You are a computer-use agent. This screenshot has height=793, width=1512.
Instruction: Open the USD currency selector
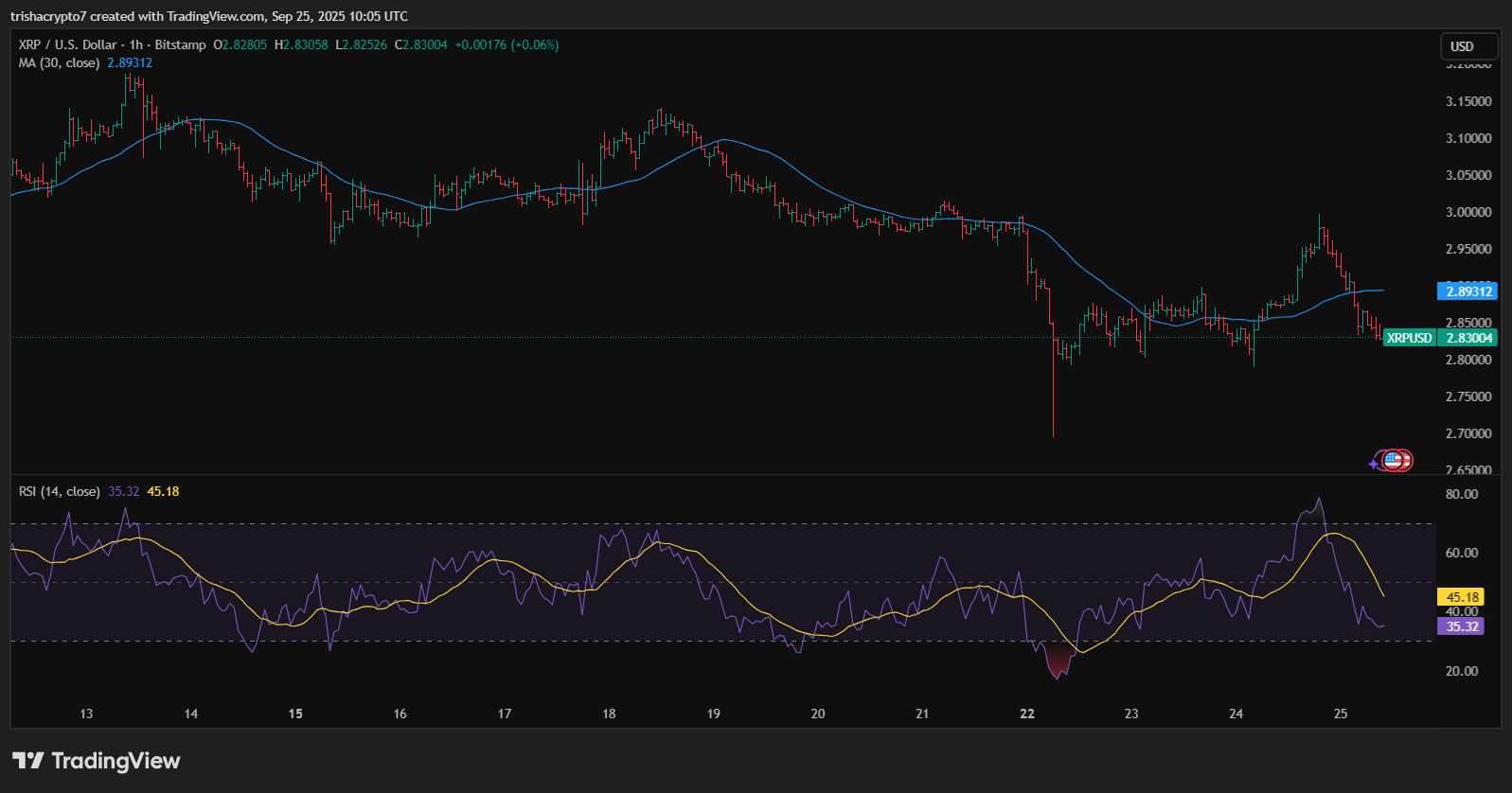point(1468,46)
